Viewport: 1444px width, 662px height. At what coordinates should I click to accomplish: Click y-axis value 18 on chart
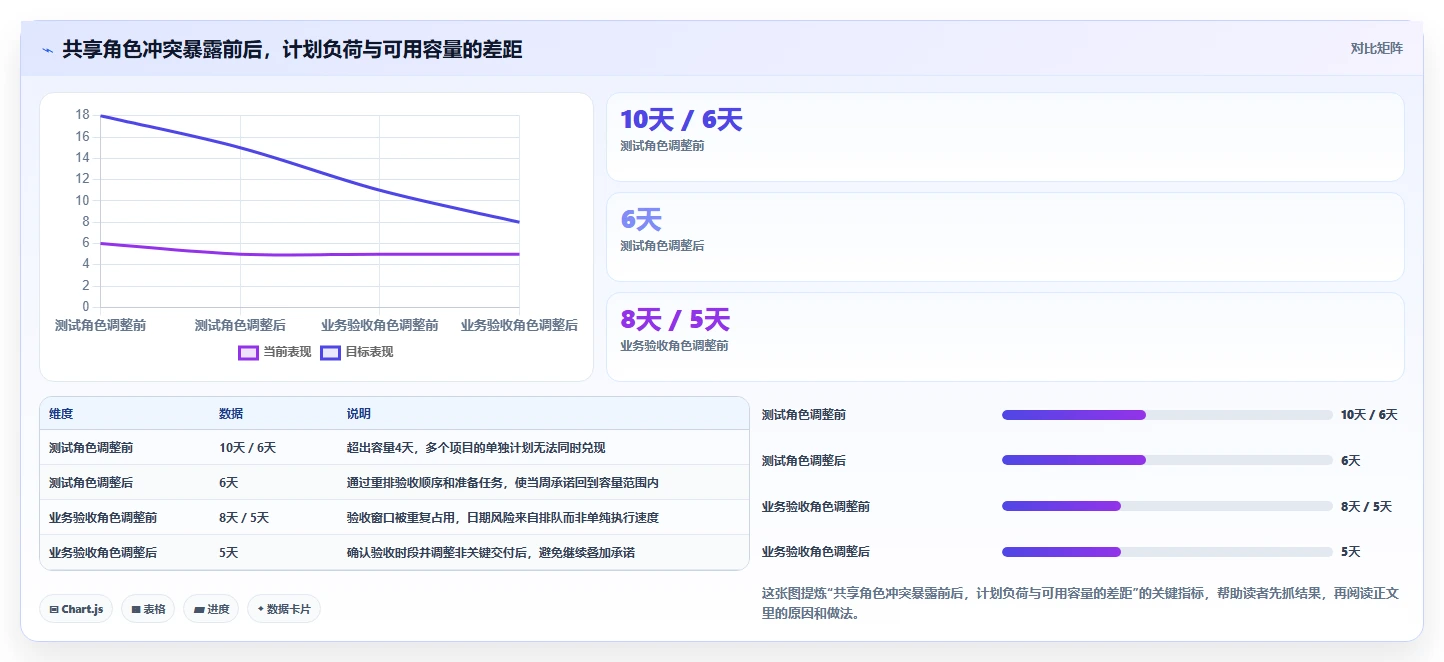pos(82,115)
